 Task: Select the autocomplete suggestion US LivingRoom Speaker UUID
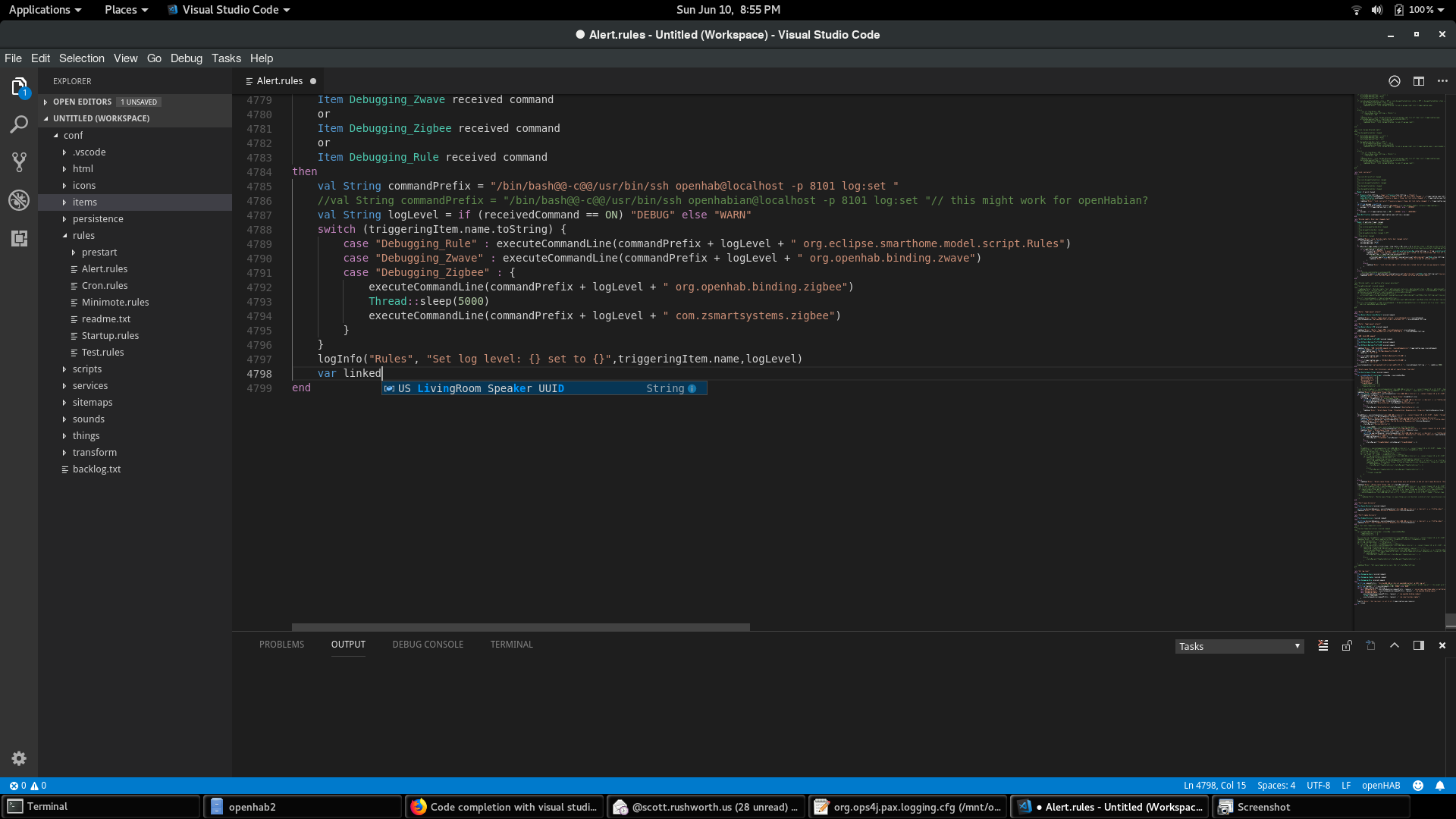tap(481, 388)
